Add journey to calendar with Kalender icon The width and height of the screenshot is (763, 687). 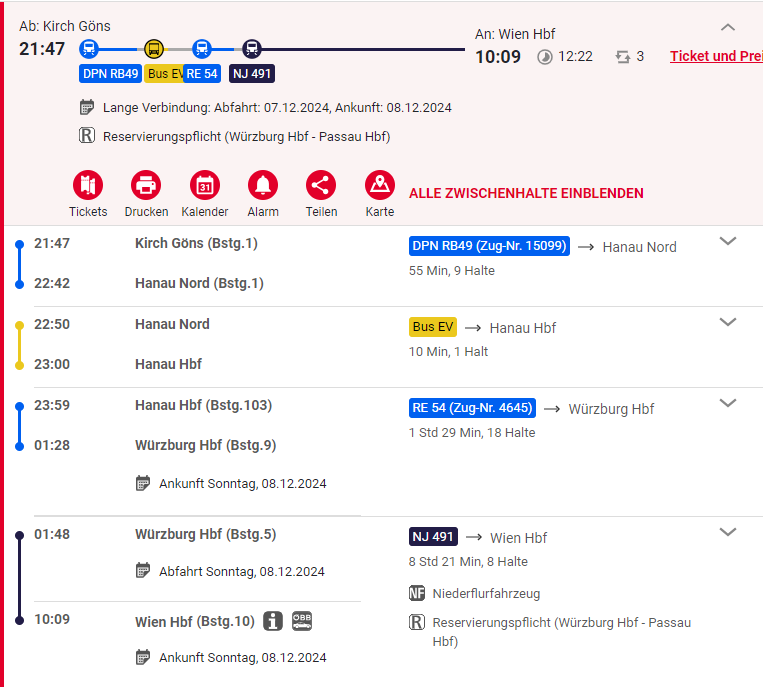(204, 185)
